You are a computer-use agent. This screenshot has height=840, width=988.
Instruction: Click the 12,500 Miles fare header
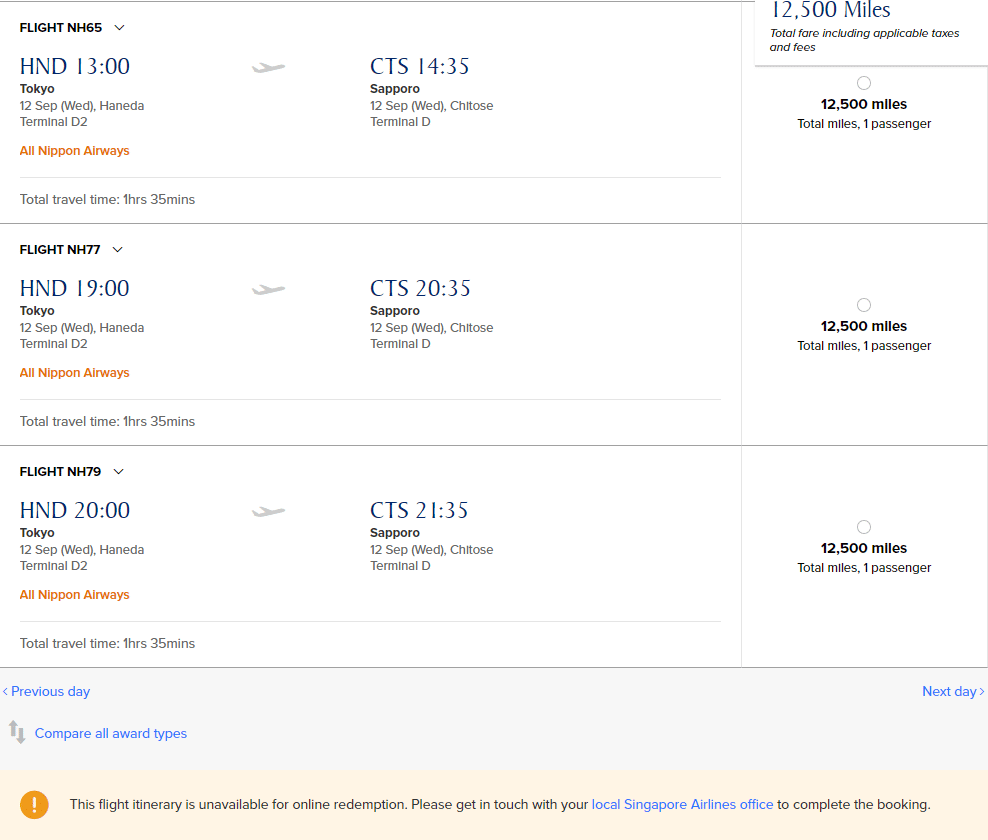pos(830,10)
